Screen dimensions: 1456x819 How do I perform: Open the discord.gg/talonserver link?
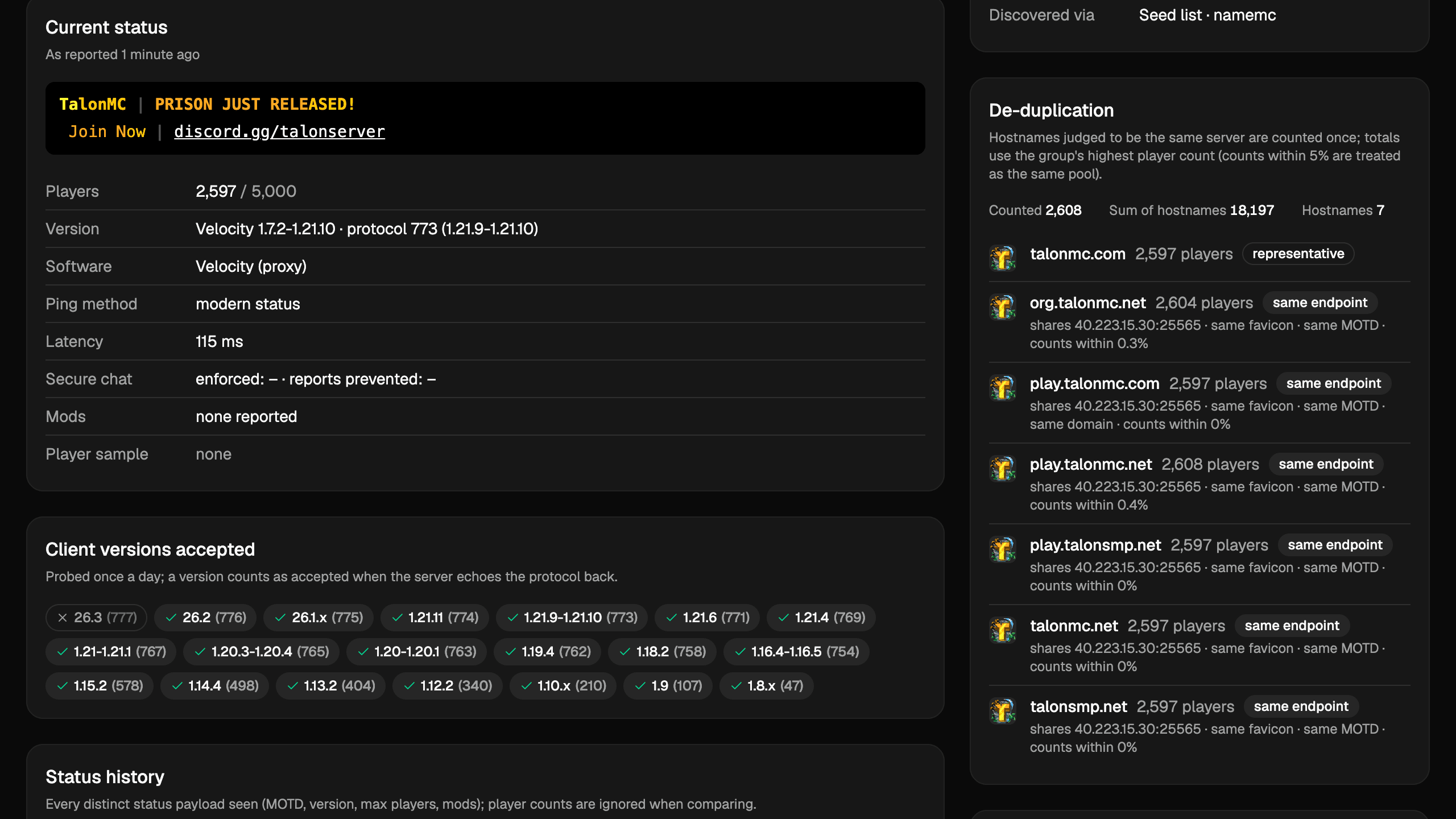279,131
